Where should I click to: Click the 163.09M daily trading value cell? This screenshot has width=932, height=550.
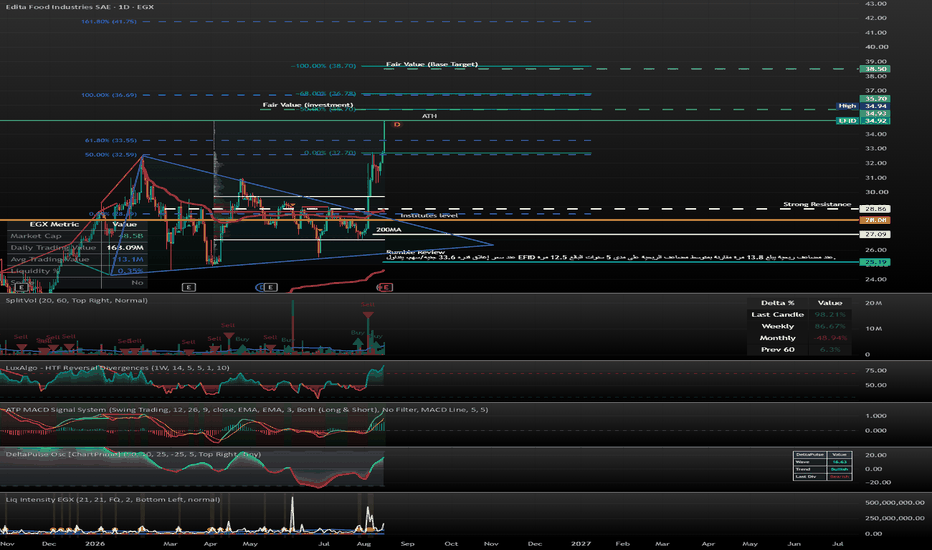pyautogui.click(x=125, y=248)
